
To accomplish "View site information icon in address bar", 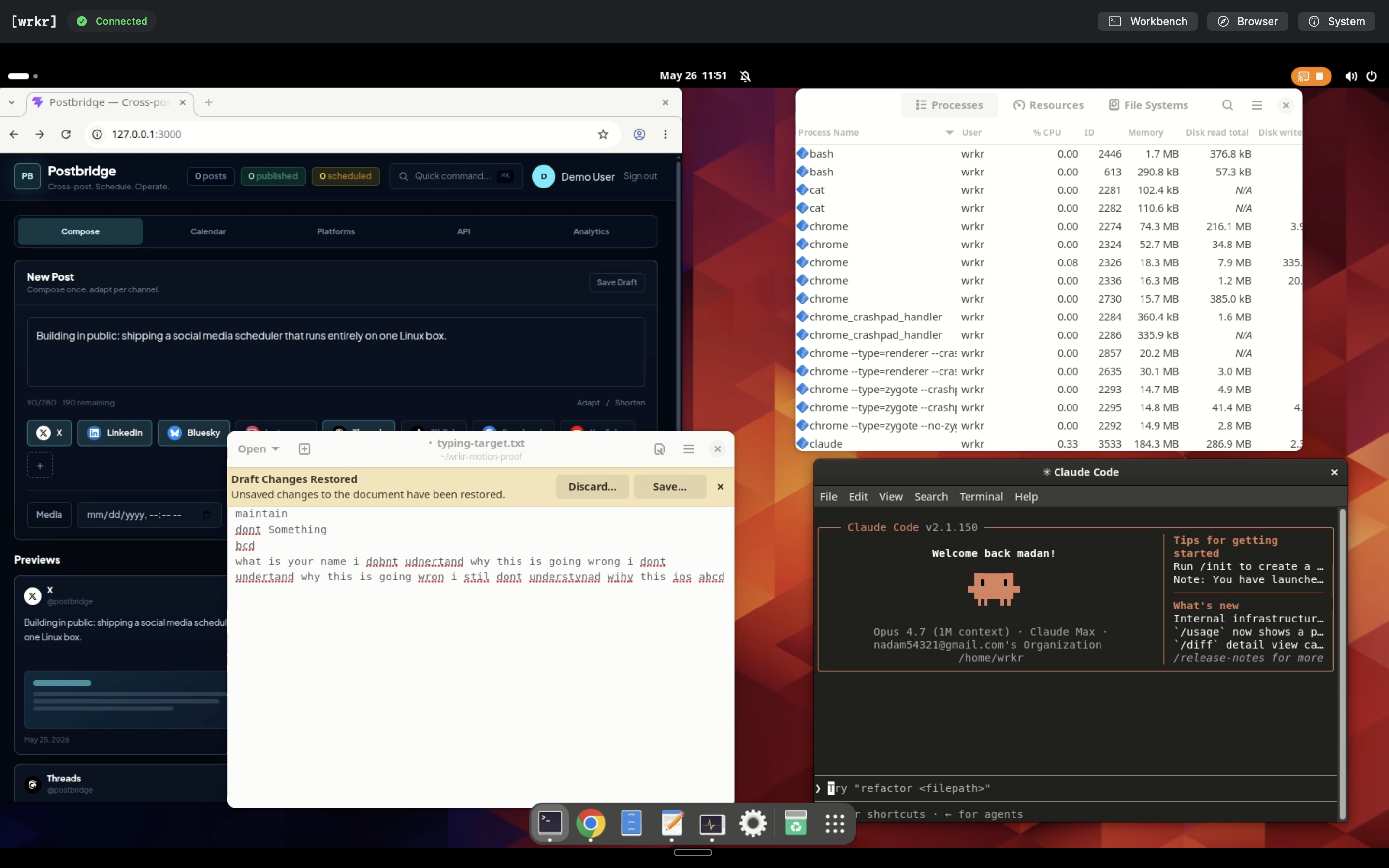I will pos(98,134).
